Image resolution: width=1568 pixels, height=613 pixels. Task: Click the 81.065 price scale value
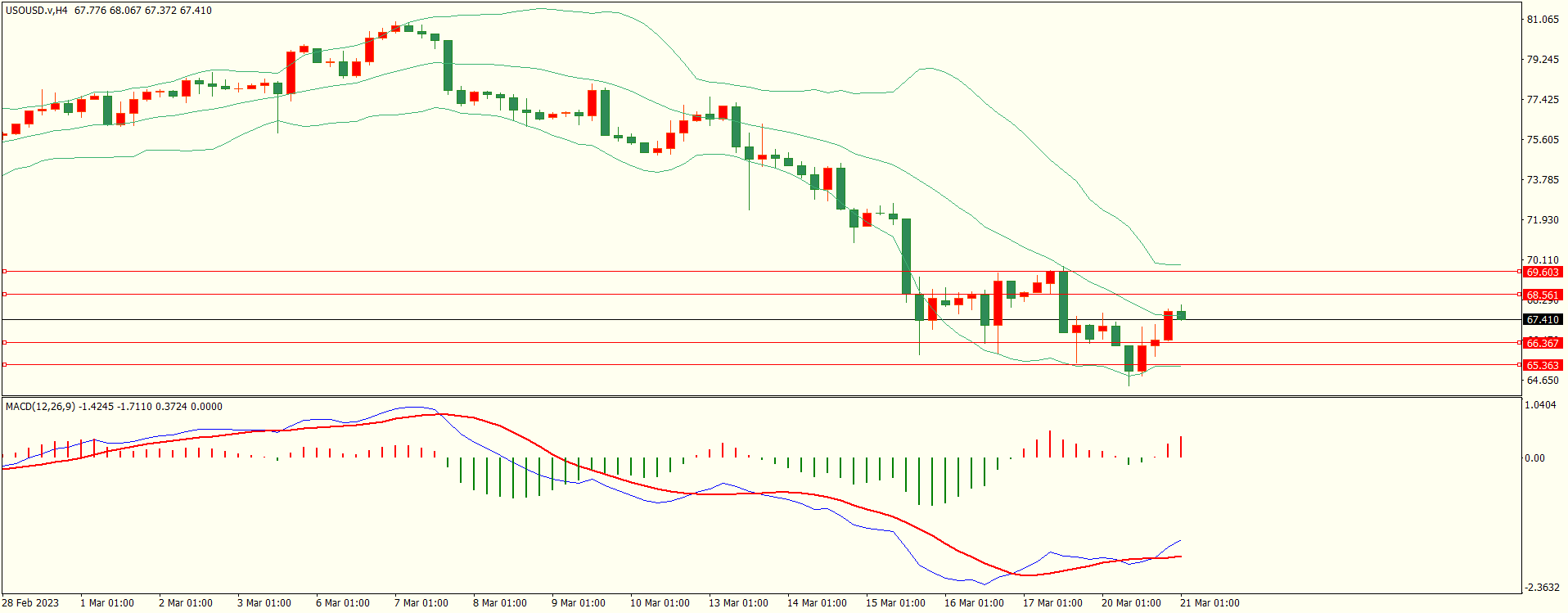[x=1543, y=20]
